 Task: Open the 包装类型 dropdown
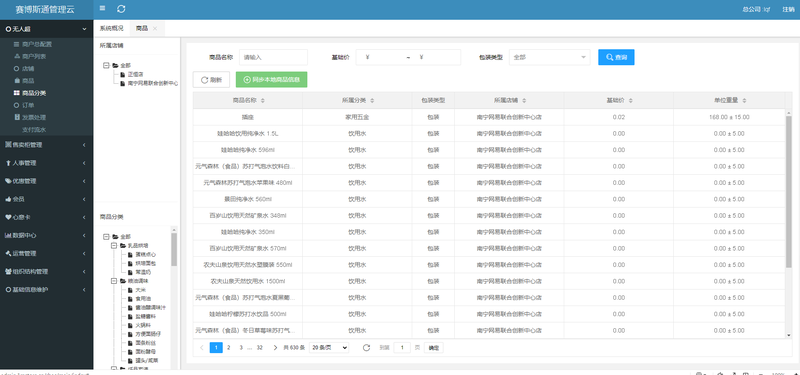click(x=549, y=58)
